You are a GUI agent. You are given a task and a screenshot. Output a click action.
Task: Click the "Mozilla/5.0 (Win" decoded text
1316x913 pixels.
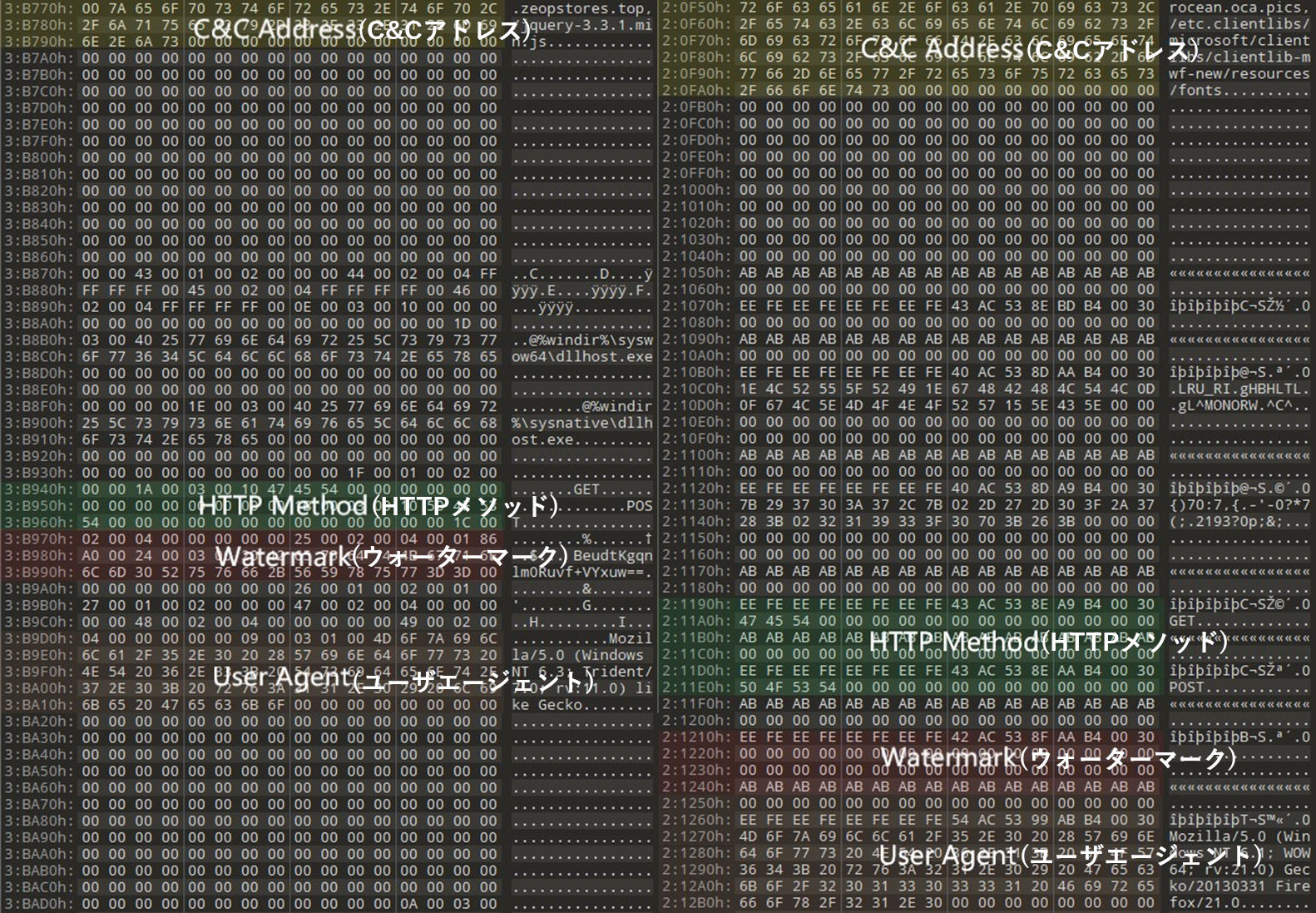click(1239, 836)
